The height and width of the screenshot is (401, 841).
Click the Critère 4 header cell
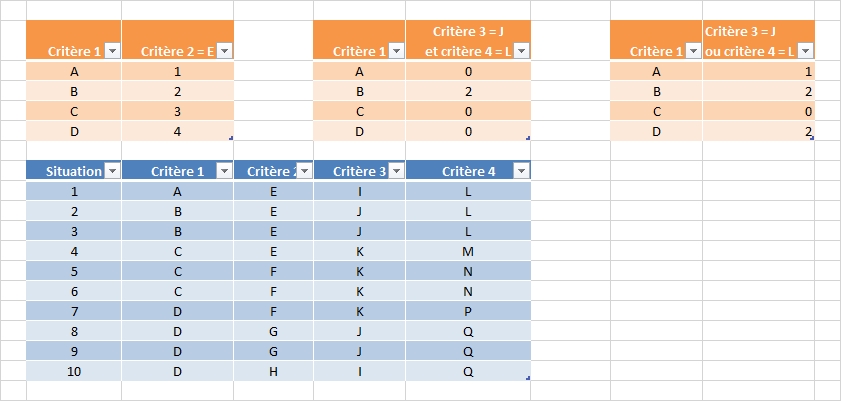pyautogui.click(x=462, y=171)
